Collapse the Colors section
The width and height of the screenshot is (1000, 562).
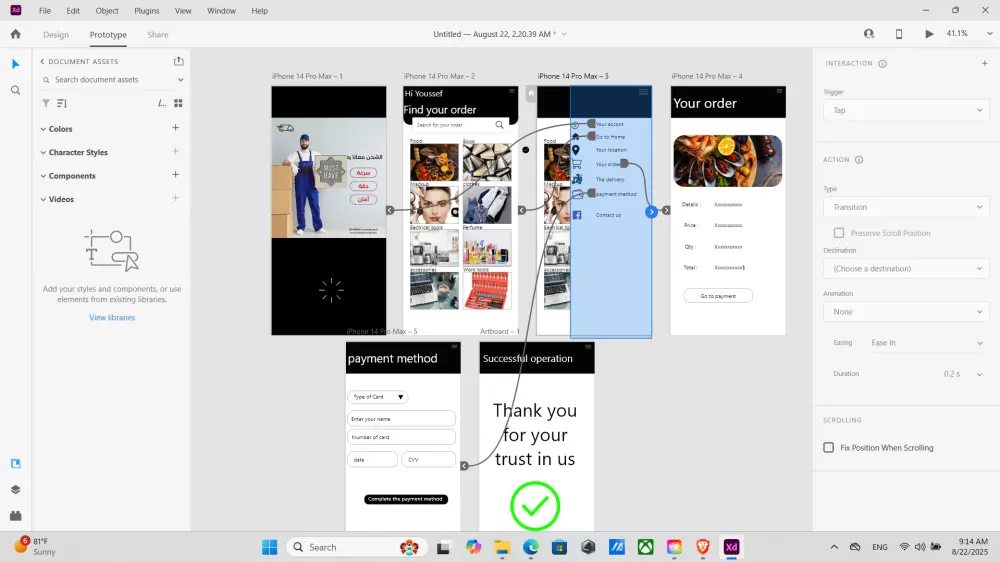(43, 129)
